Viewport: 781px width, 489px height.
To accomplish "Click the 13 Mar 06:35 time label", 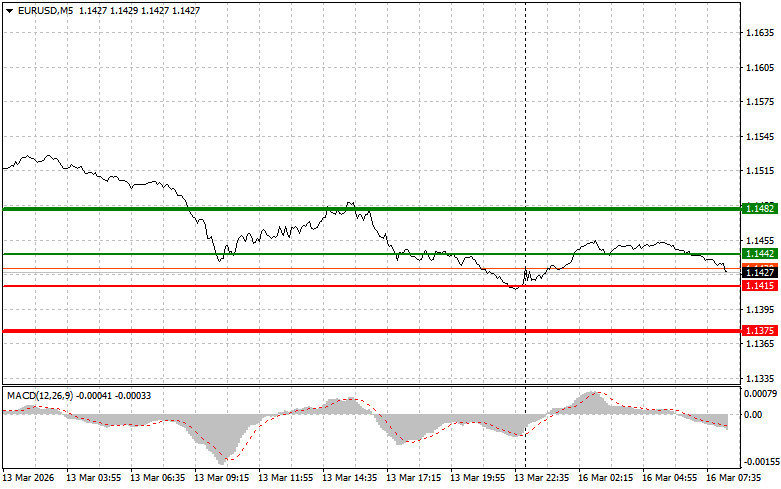I will (x=157, y=478).
